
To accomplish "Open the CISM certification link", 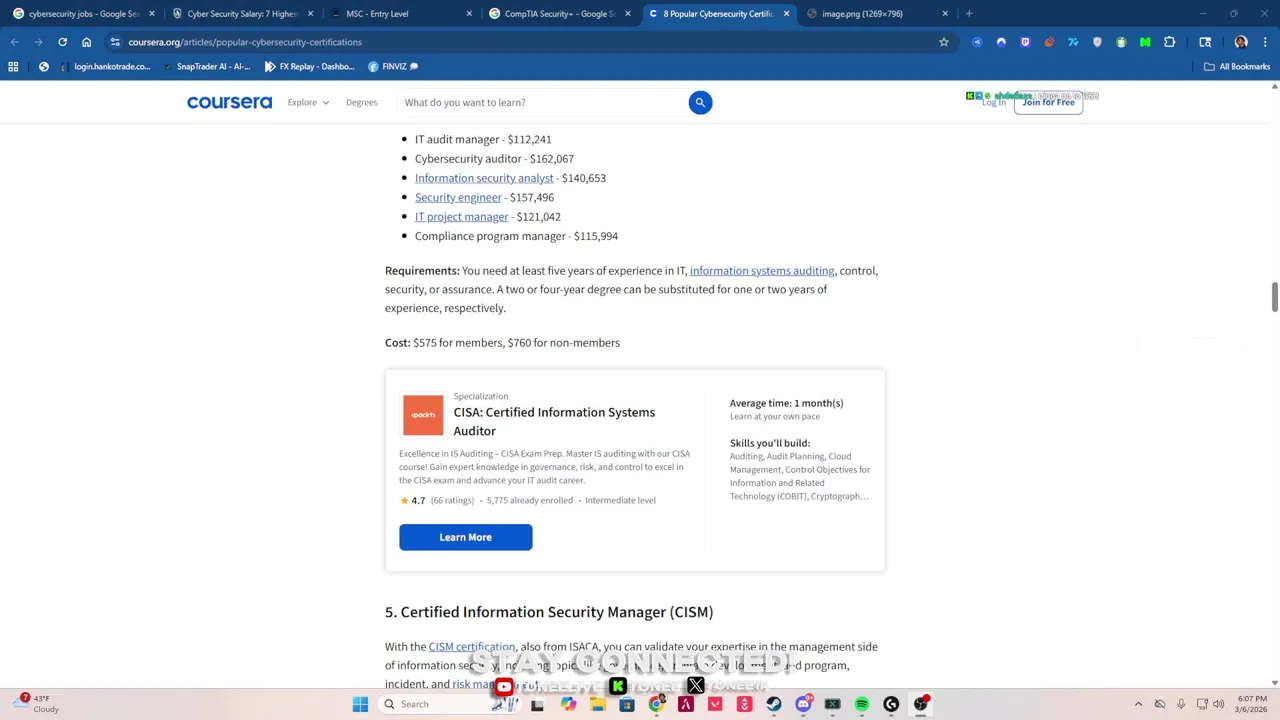I will 472,647.
